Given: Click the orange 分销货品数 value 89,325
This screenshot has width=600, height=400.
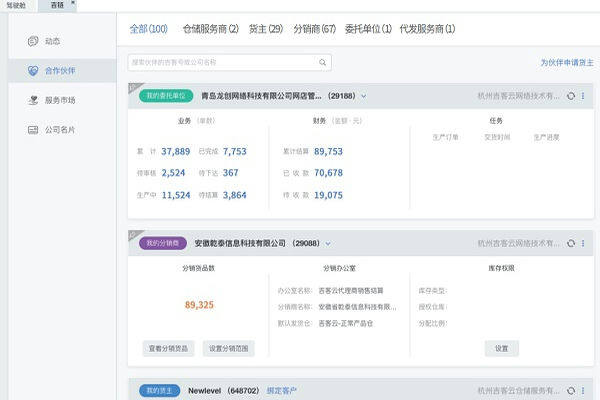Looking at the screenshot, I should pos(199,305).
